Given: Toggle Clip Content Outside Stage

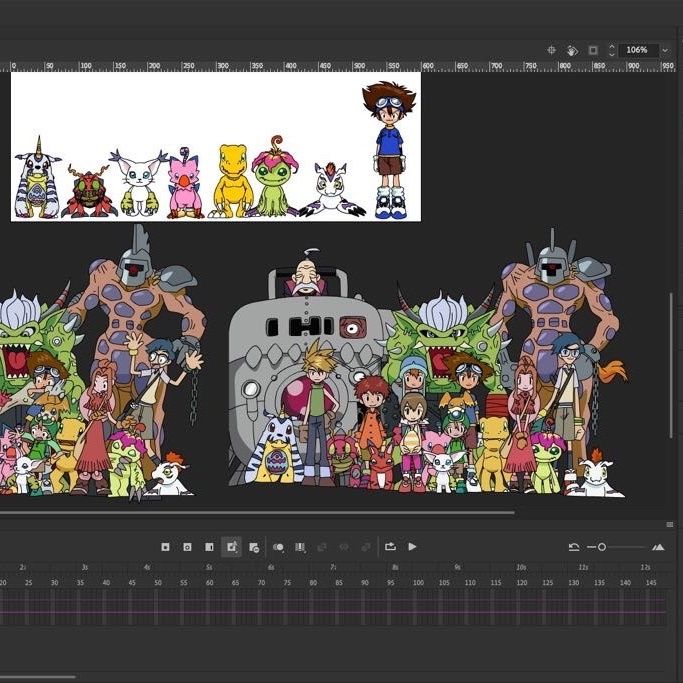Looking at the screenshot, I should point(593,50).
